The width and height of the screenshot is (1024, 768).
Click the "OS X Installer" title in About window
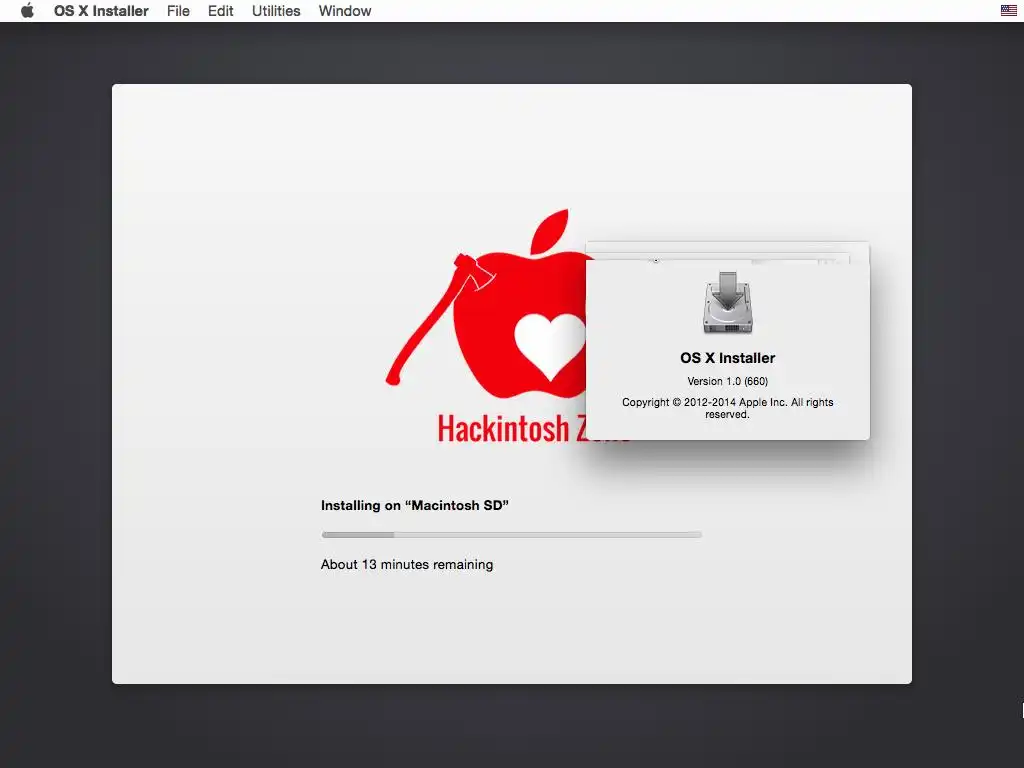728,358
